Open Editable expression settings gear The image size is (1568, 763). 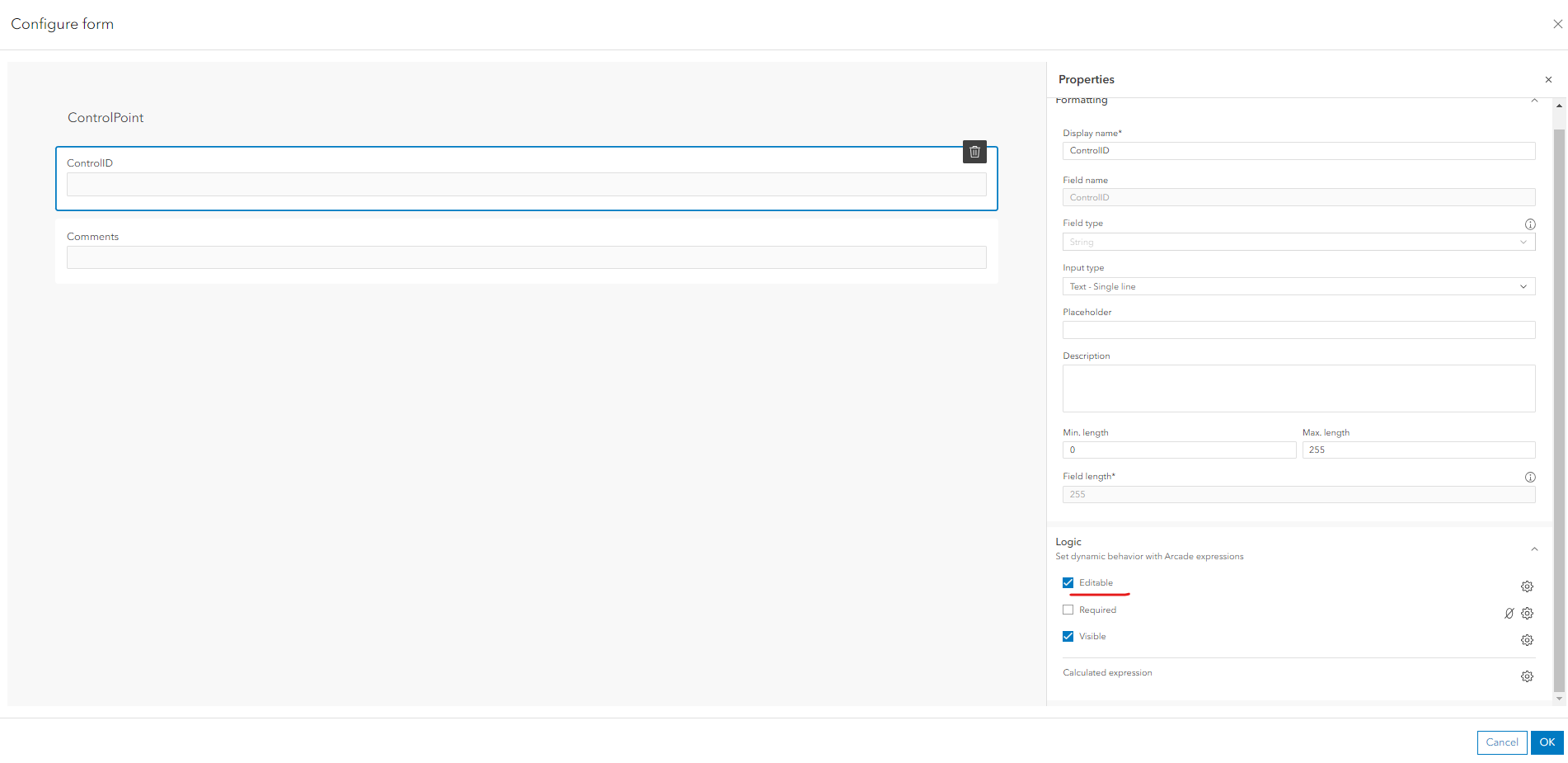[x=1527, y=586]
